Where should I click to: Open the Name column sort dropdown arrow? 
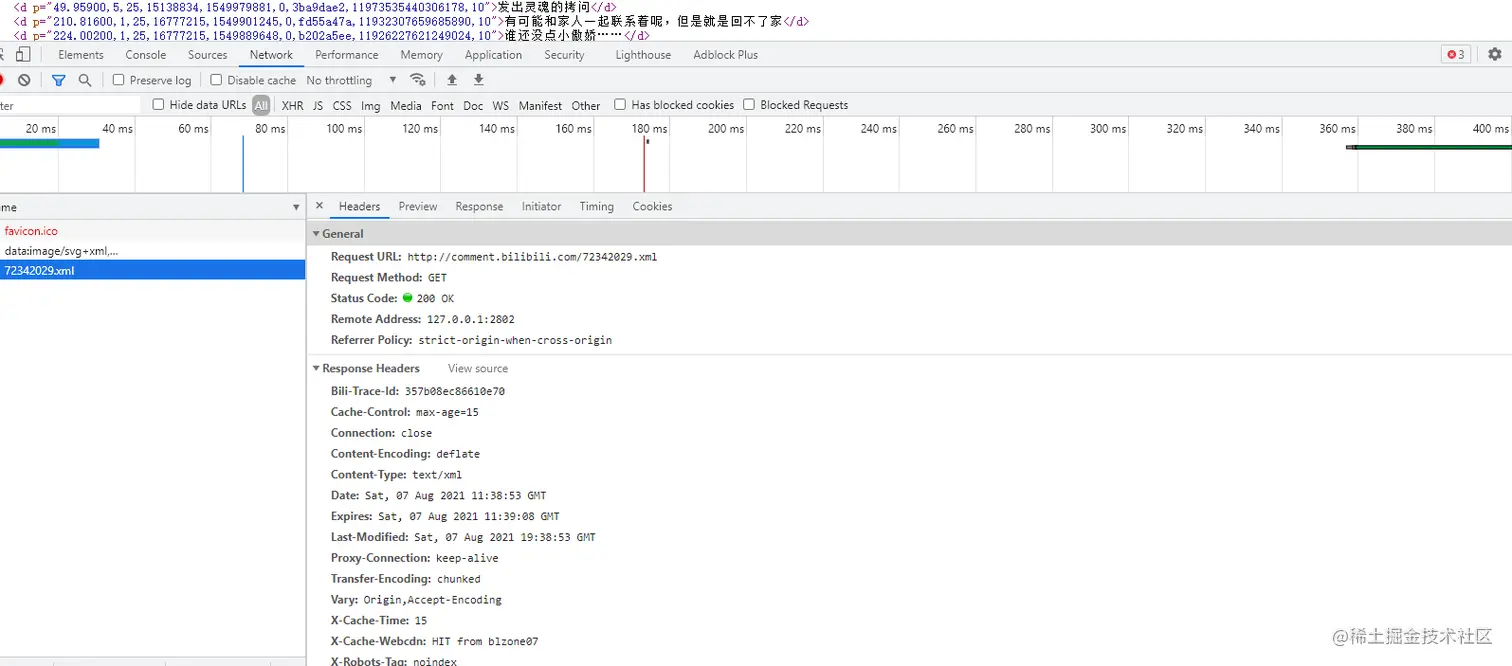tap(296, 207)
